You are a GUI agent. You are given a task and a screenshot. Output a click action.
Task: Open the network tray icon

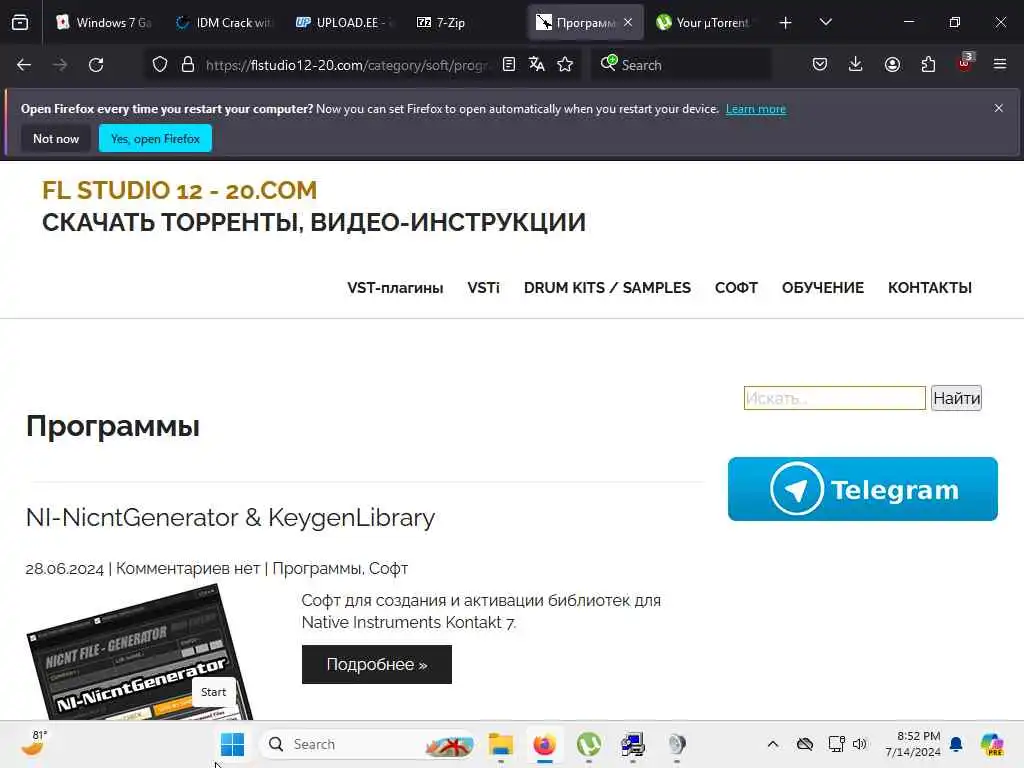(x=837, y=744)
